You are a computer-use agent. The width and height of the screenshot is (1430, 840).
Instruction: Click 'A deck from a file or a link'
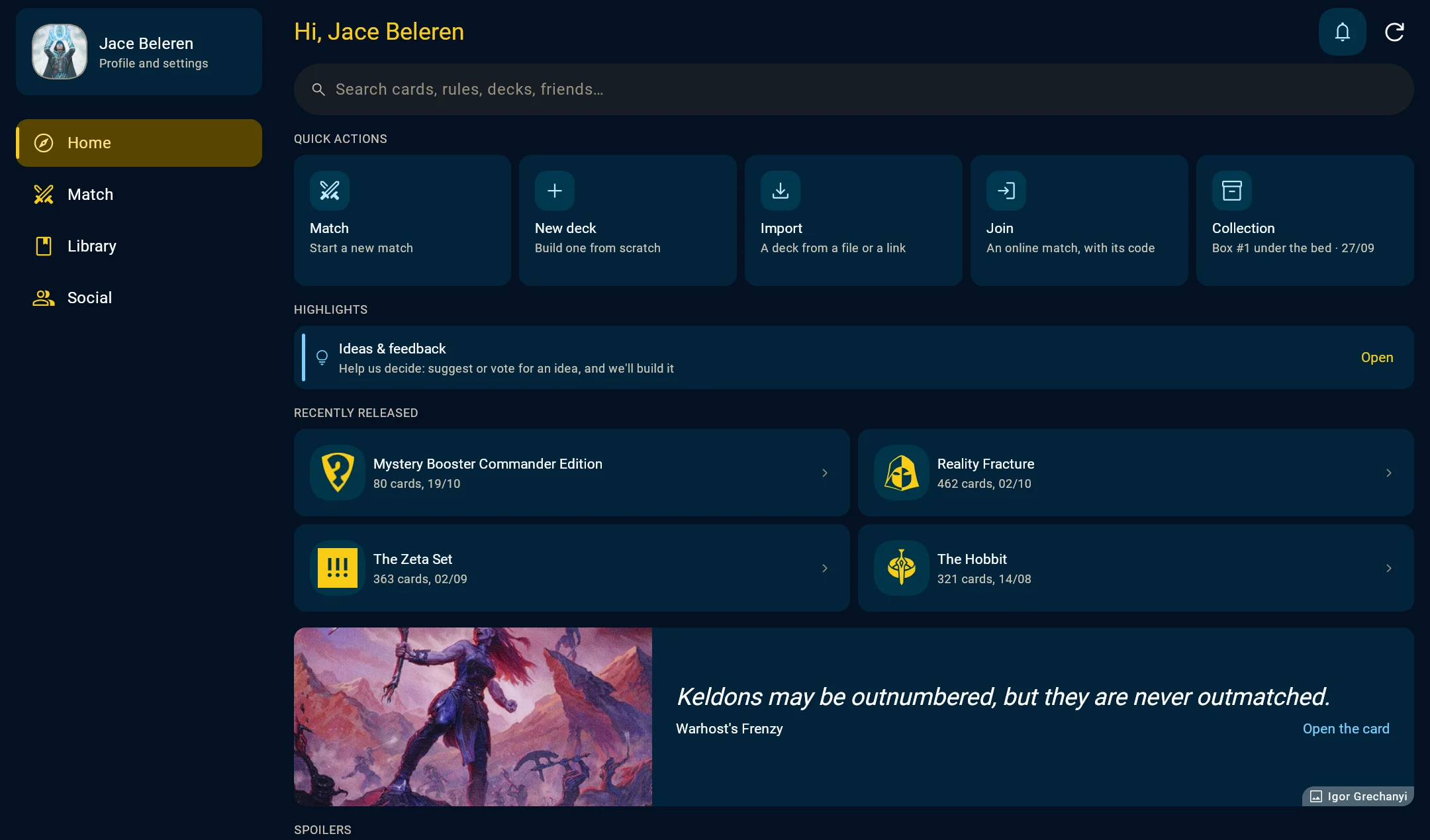pyautogui.click(x=833, y=248)
